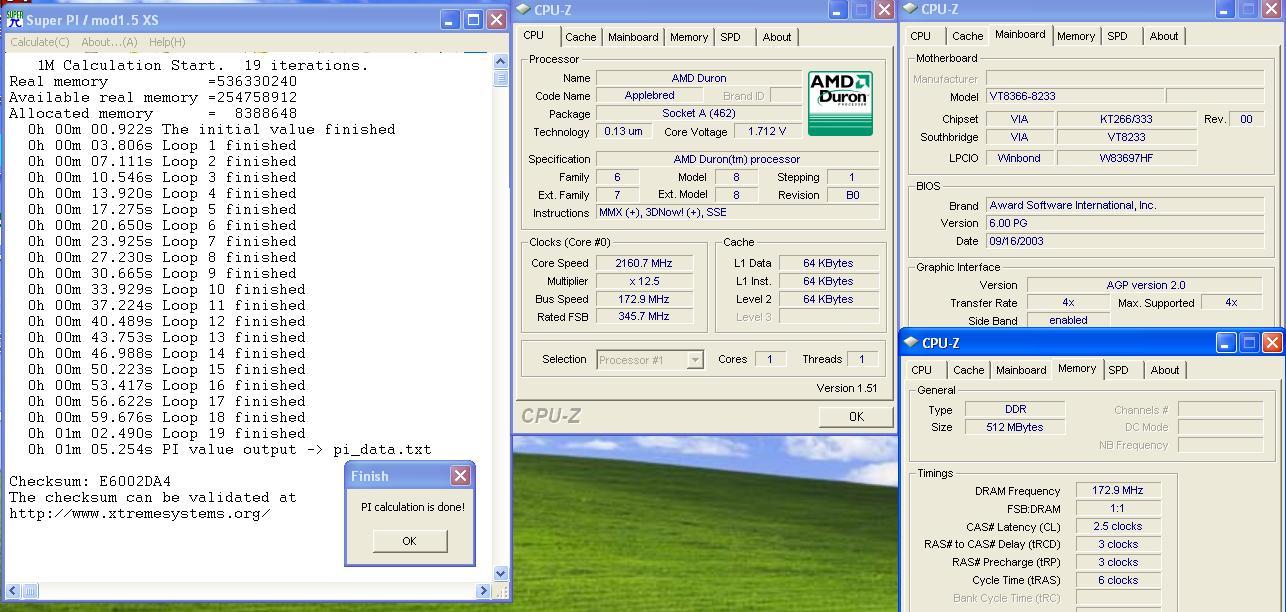Image resolution: width=1286 pixels, height=612 pixels.
Task: Select Memory tab in the Mainboard CPU-Z window
Action: (x=1076, y=36)
